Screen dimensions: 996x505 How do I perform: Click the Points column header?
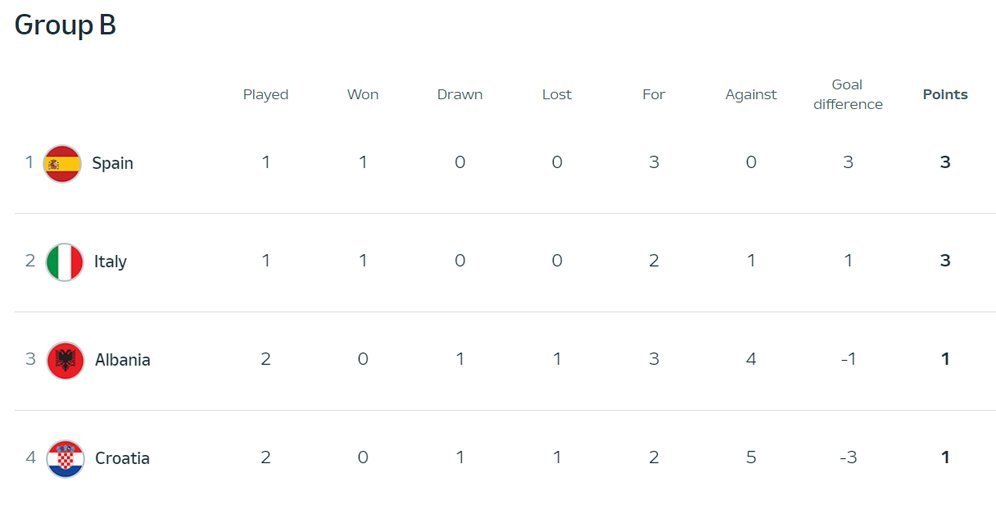pos(944,95)
